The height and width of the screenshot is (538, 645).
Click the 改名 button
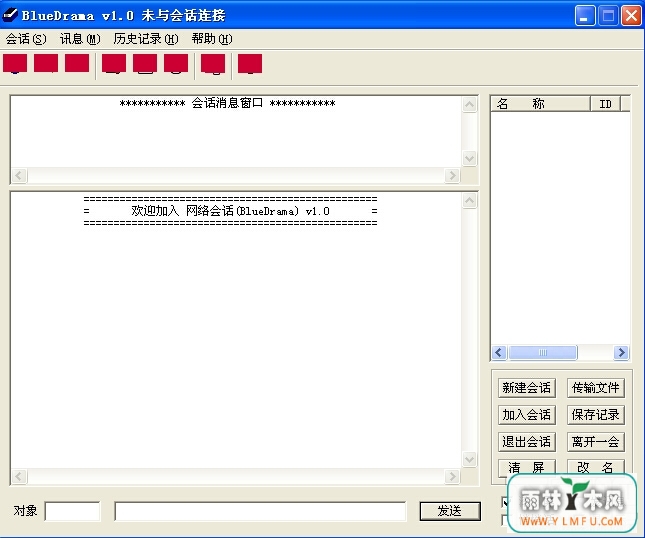pos(596,467)
